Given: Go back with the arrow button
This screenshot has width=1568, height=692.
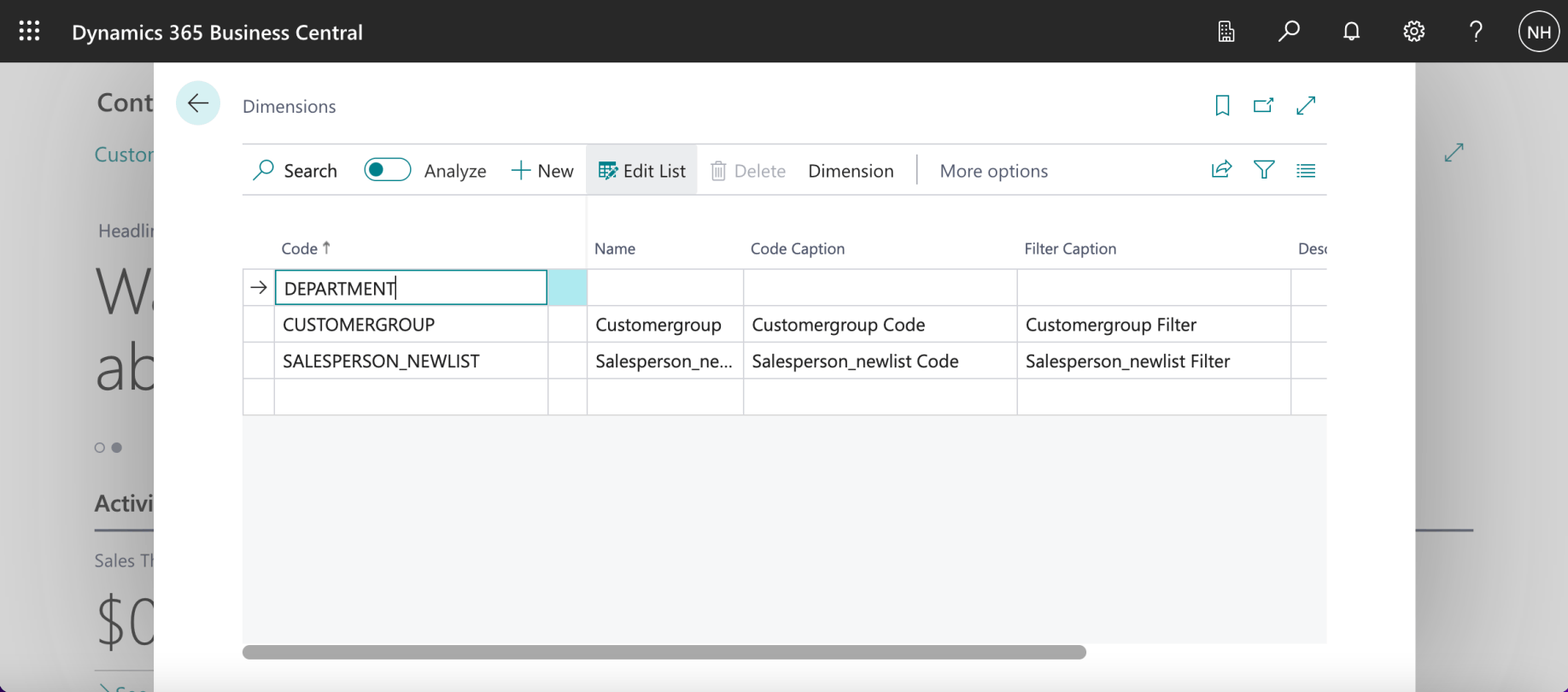Looking at the screenshot, I should (198, 103).
